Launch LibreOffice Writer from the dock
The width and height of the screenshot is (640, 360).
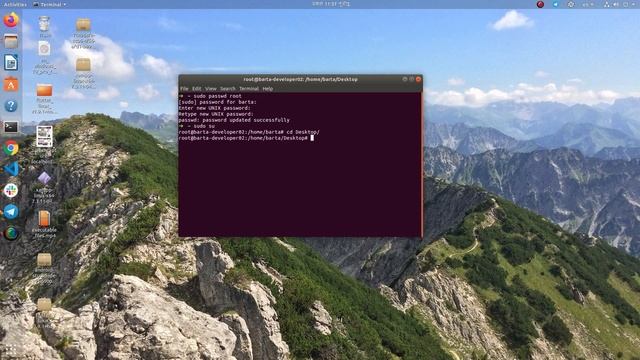click(11, 62)
